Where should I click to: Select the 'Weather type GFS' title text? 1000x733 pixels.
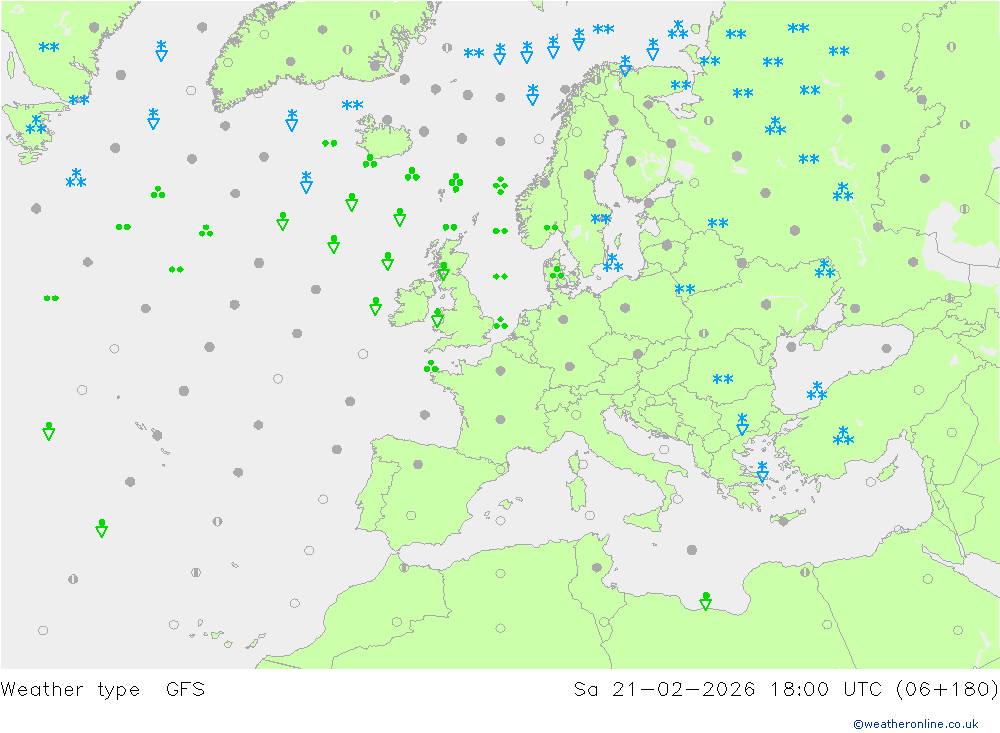pos(103,690)
